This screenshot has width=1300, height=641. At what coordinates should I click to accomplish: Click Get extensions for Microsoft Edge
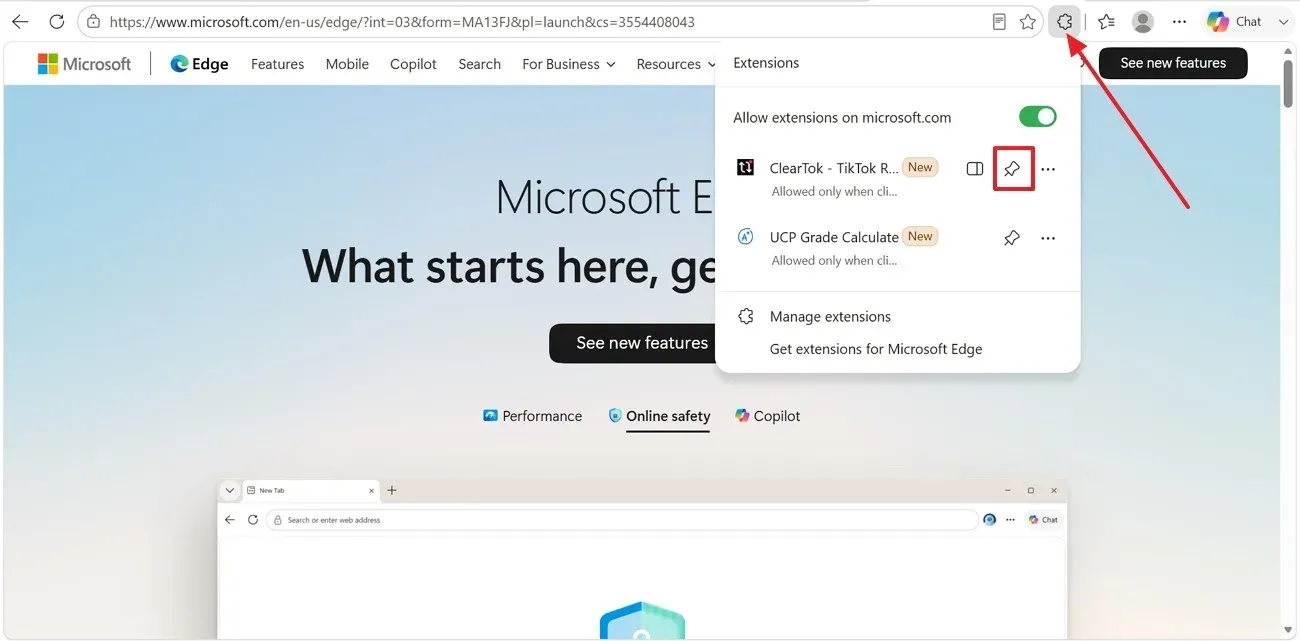pyautogui.click(x=876, y=349)
